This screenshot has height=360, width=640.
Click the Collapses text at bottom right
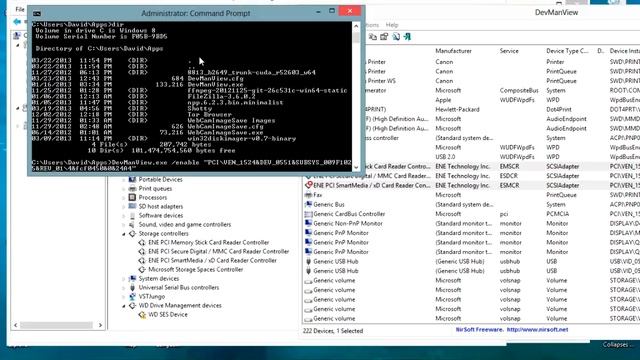pyautogui.click(x=617, y=345)
